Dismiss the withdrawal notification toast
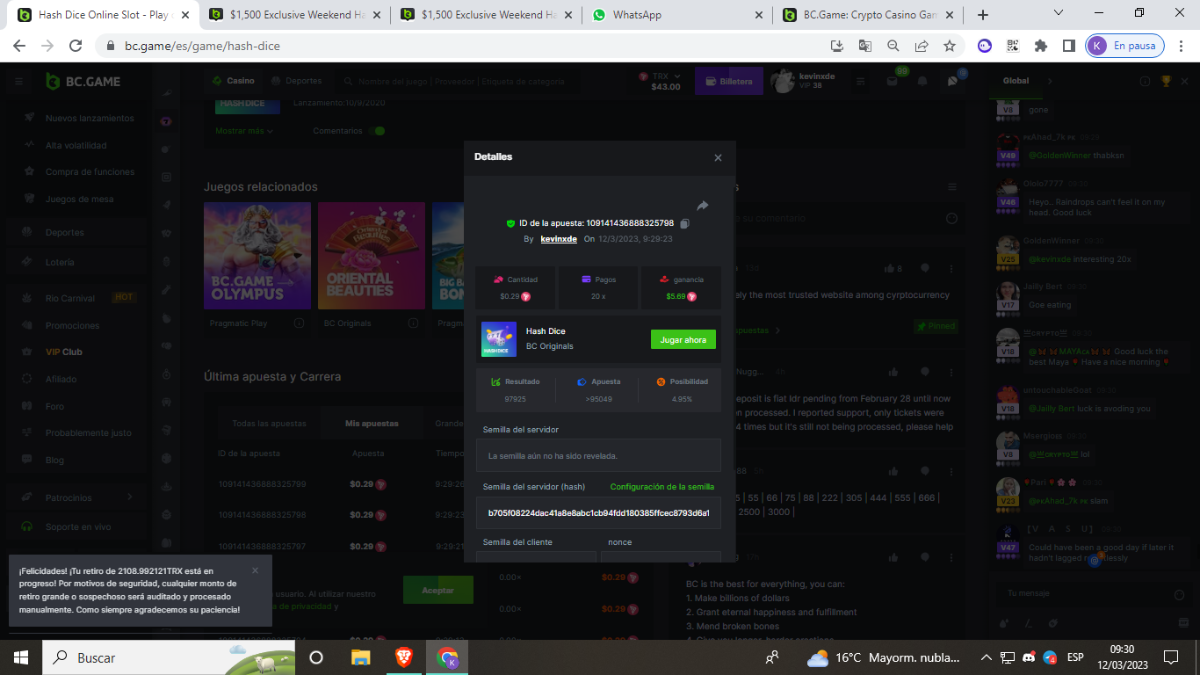1200x675 pixels. (x=255, y=570)
